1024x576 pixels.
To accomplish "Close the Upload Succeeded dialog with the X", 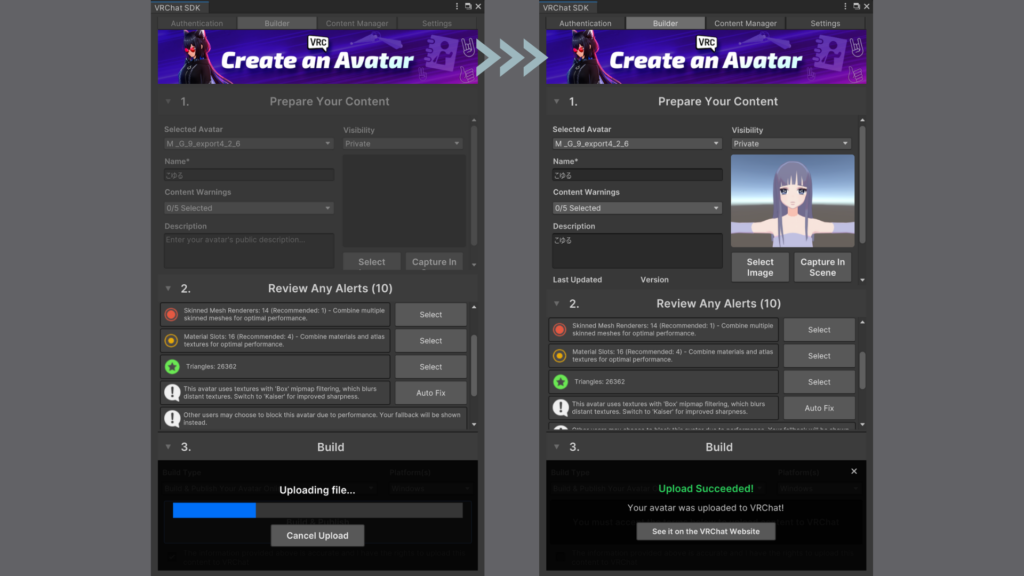I will click(853, 471).
